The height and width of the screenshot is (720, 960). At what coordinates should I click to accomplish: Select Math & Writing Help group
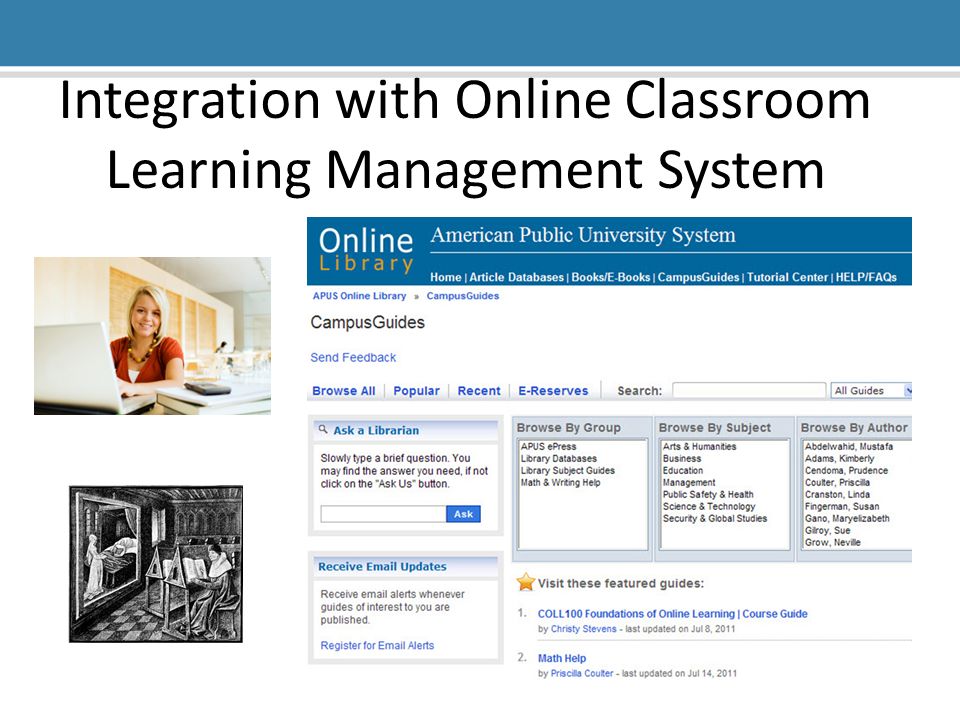coord(560,482)
